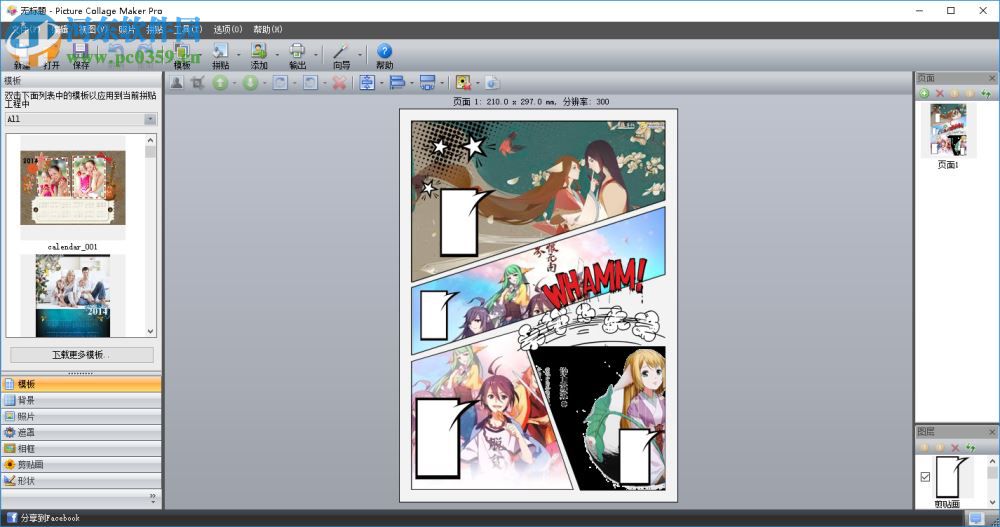Switch to the 形状 (Shape) sidebar tab
Viewport: 1000px width, 527px height.
[x=81, y=480]
